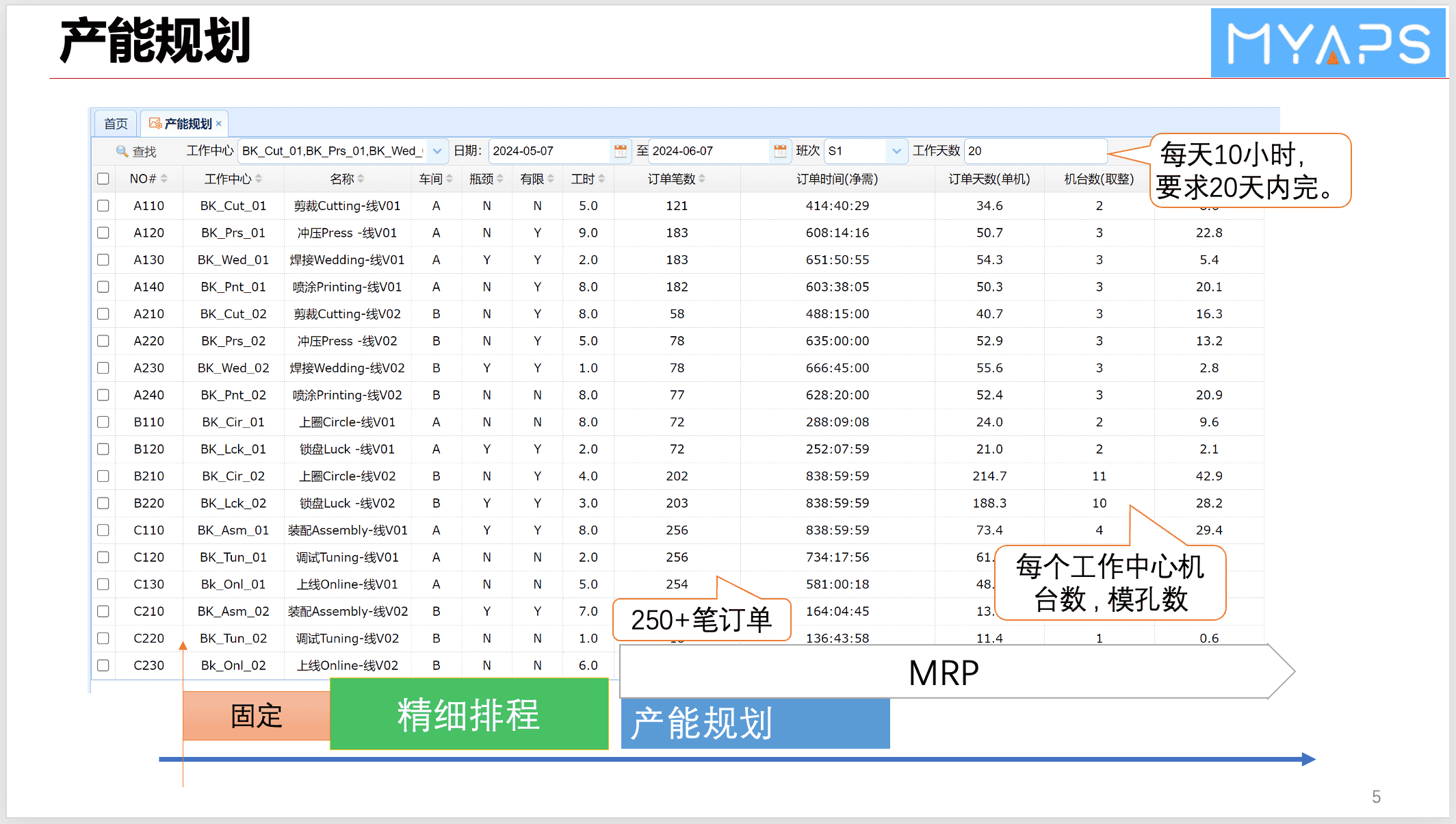
Task: Expand the 工作中心 dropdown arrow
Action: (x=437, y=151)
